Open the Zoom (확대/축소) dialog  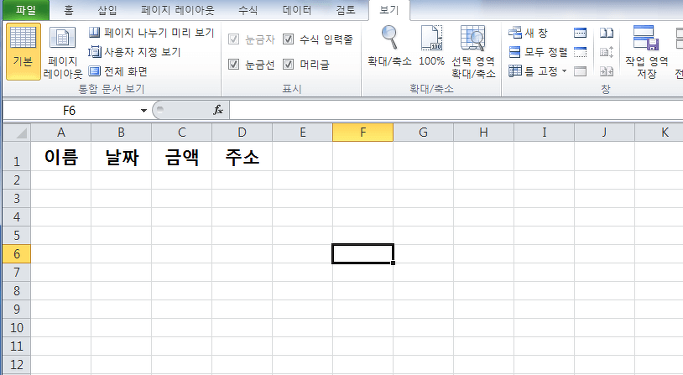(389, 46)
